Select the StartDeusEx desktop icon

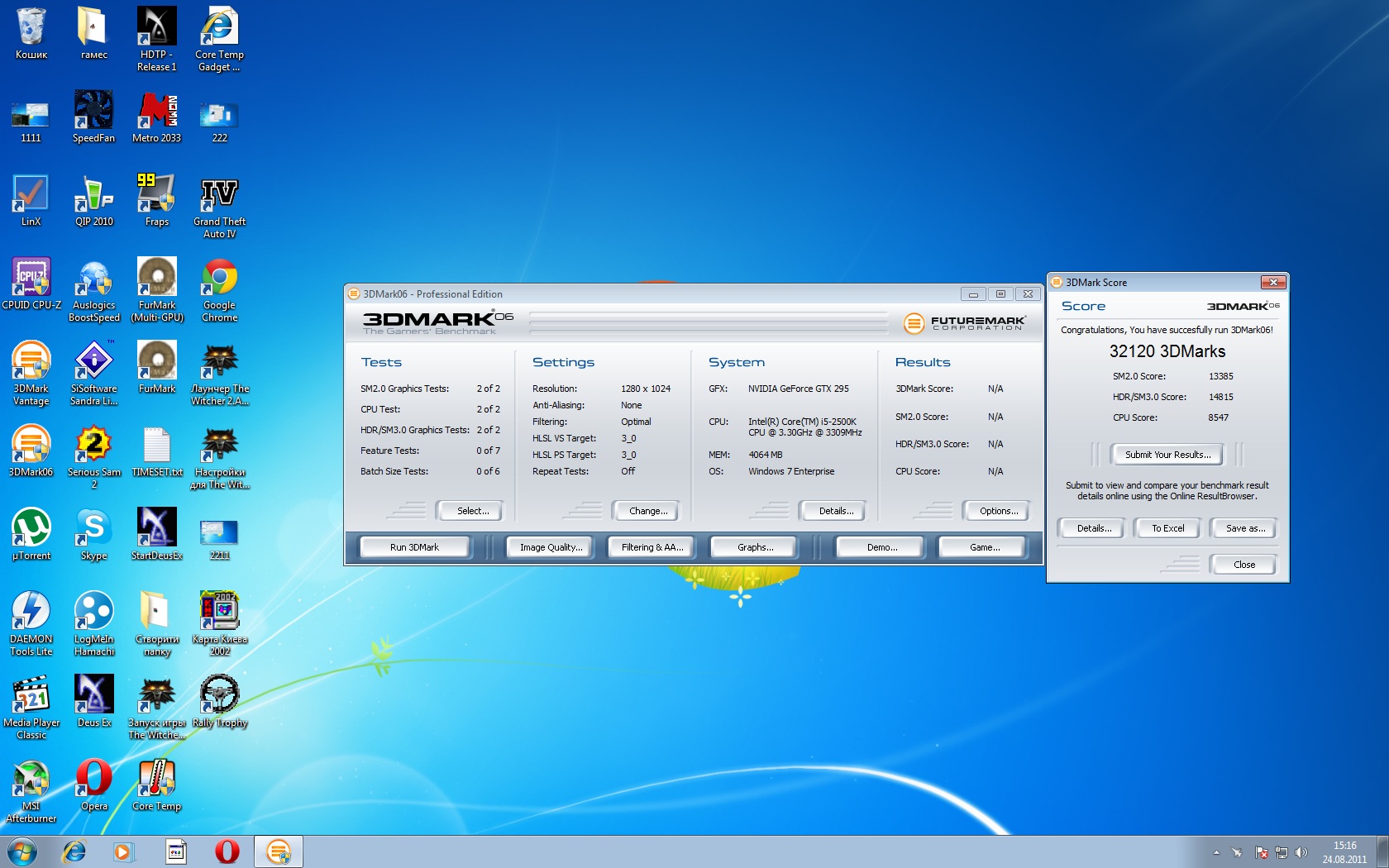[x=157, y=534]
